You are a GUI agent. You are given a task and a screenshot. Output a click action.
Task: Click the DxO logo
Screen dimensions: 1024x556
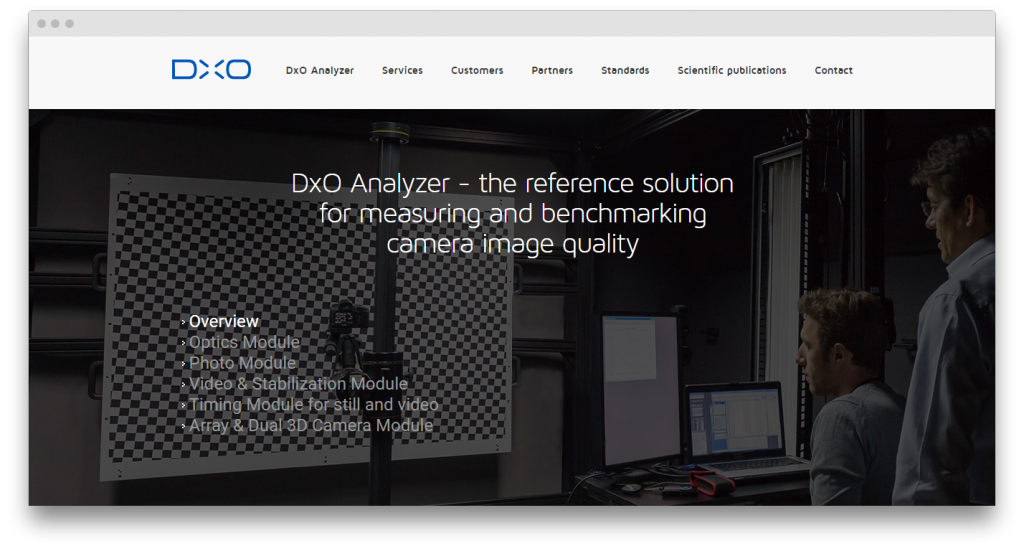(x=211, y=70)
